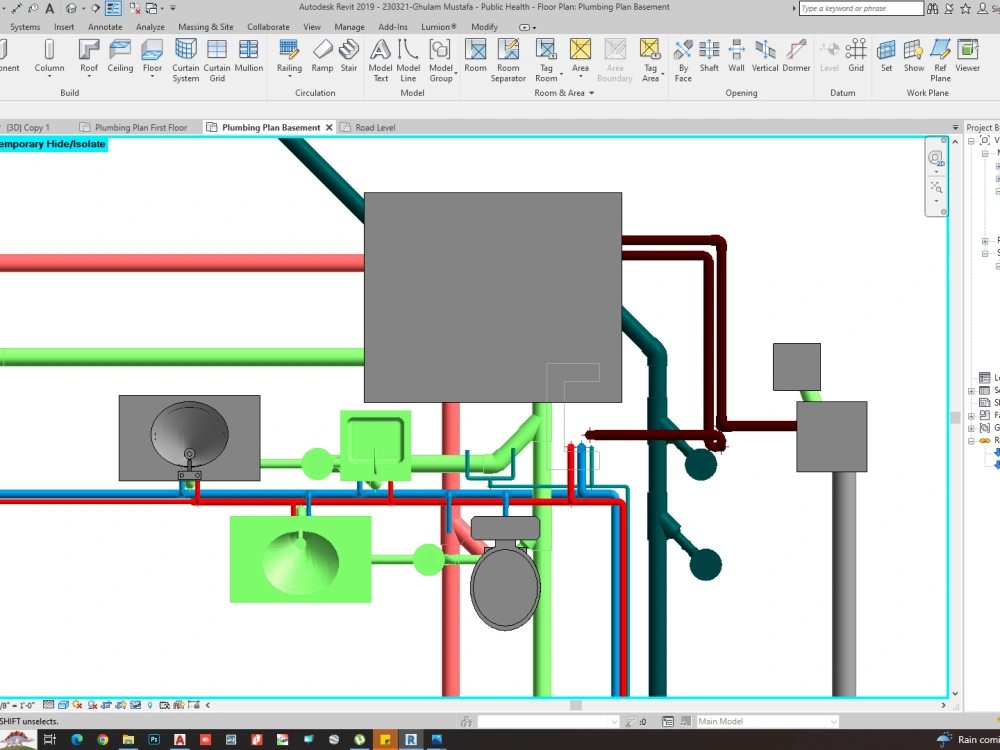Open the Systems ribbon tab
Viewport: 1000px width, 750px height.
pyautogui.click(x=25, y=27)
